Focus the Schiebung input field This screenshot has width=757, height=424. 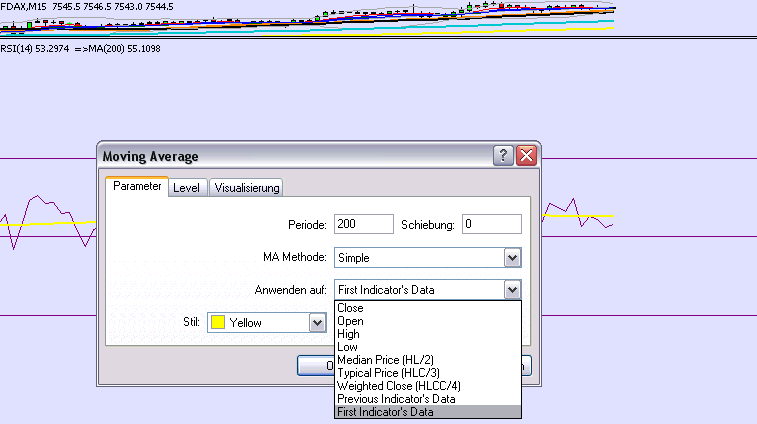(491, 224)
